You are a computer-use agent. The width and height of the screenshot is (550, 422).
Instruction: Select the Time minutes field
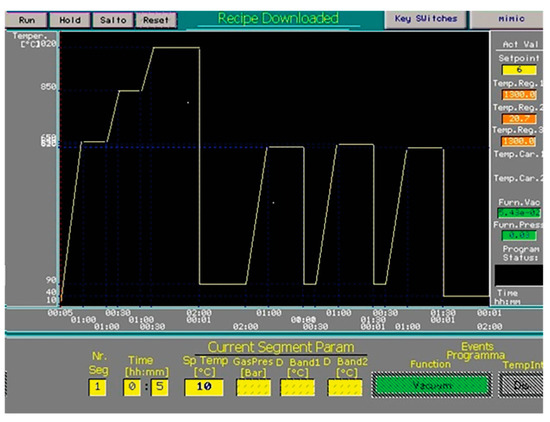tap(160, 387)
